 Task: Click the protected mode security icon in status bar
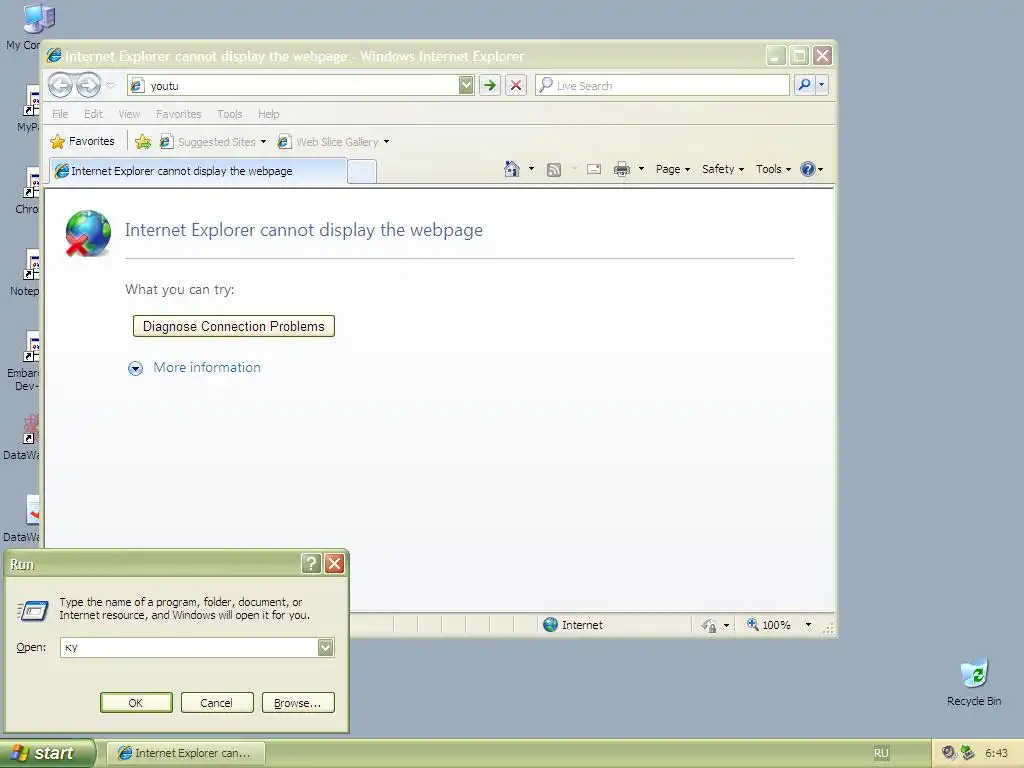pyautogui.click(x=709, y=625)
